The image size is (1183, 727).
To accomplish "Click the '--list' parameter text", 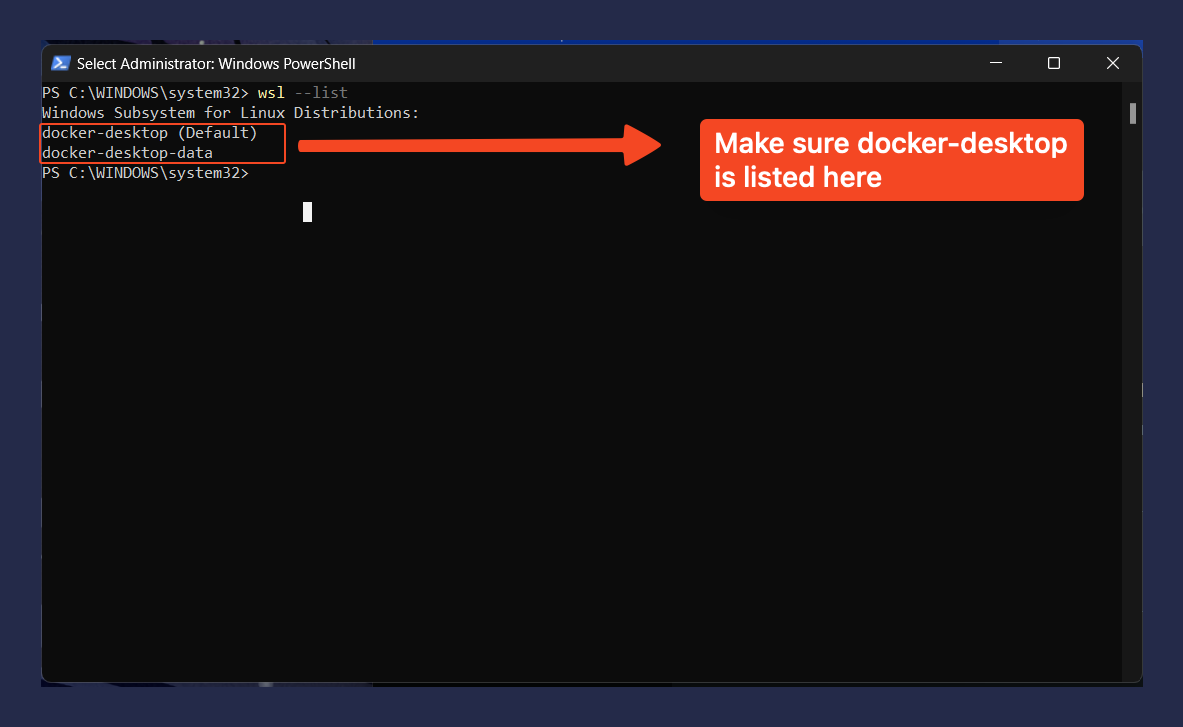I will coord(321,93).
